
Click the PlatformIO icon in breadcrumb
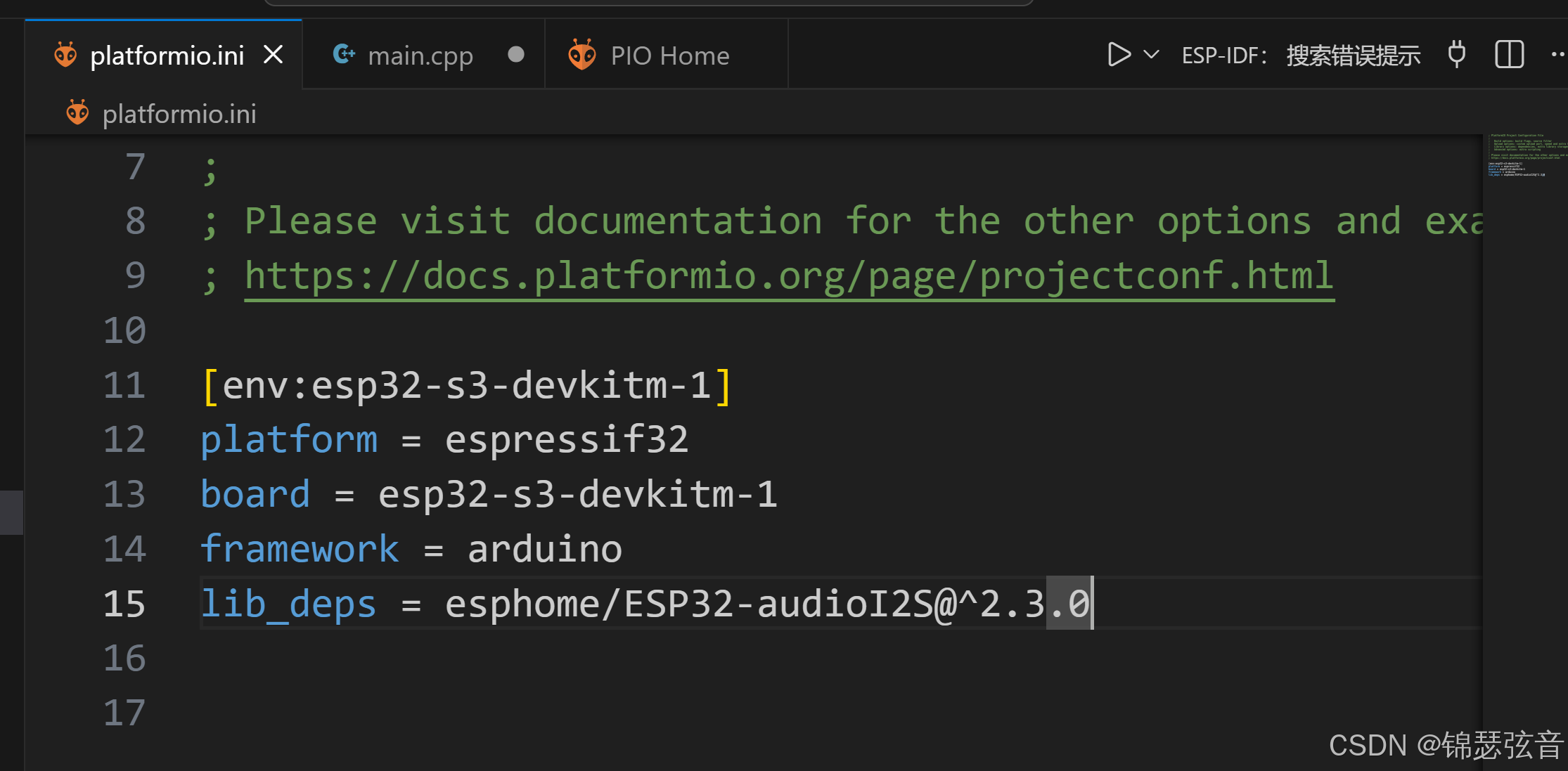[x=77, y=112]
